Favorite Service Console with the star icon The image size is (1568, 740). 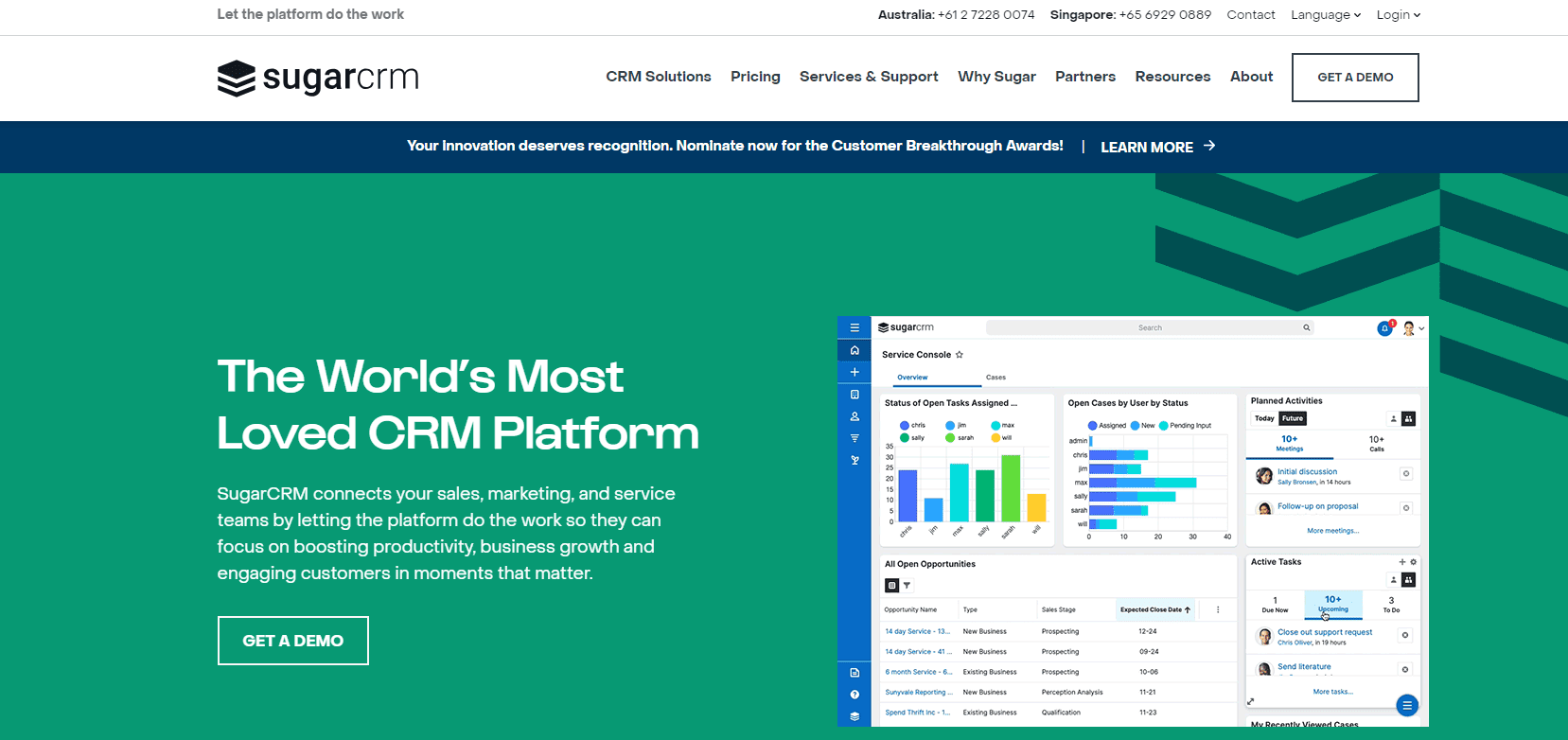(x=960, y=355)
